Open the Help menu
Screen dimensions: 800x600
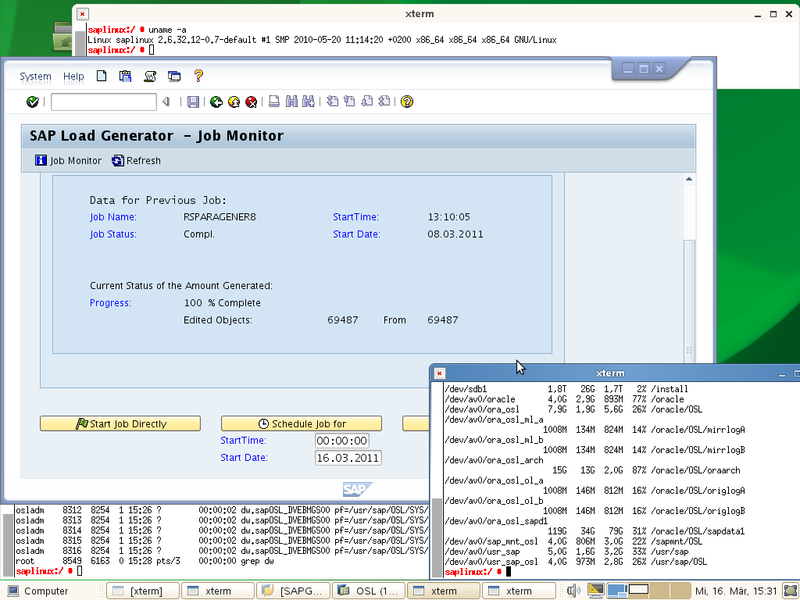[73, 77]
